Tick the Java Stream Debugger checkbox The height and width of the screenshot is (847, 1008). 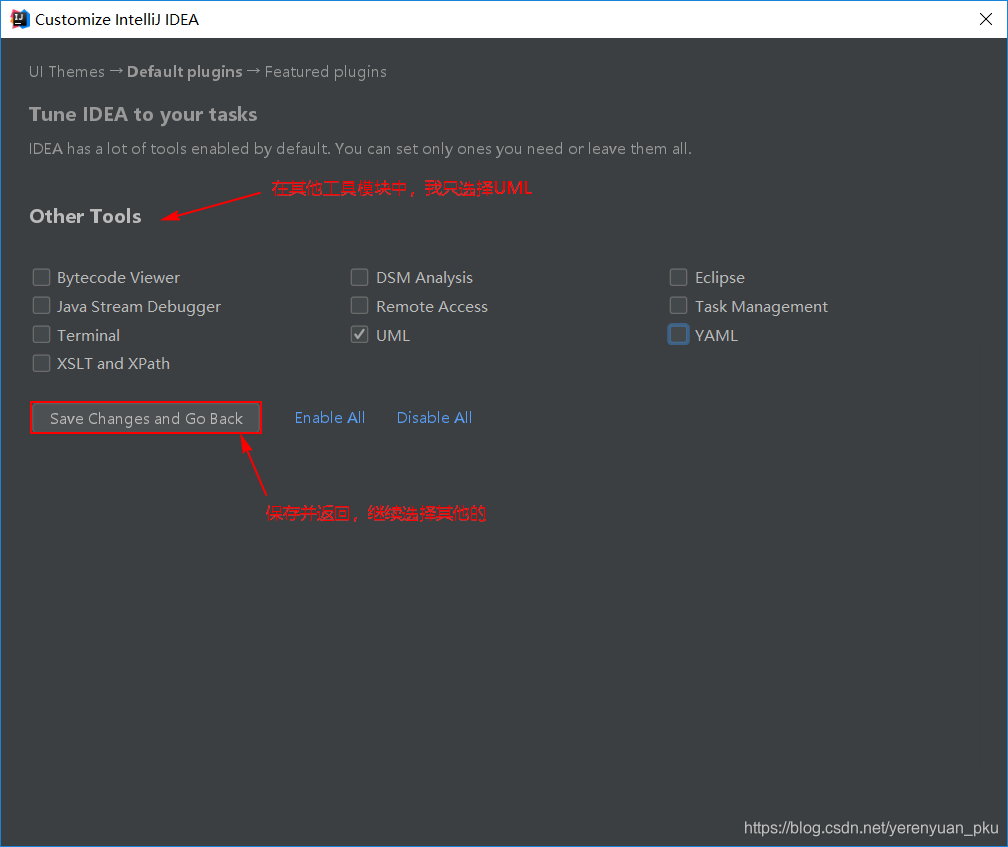pos(41,305)
